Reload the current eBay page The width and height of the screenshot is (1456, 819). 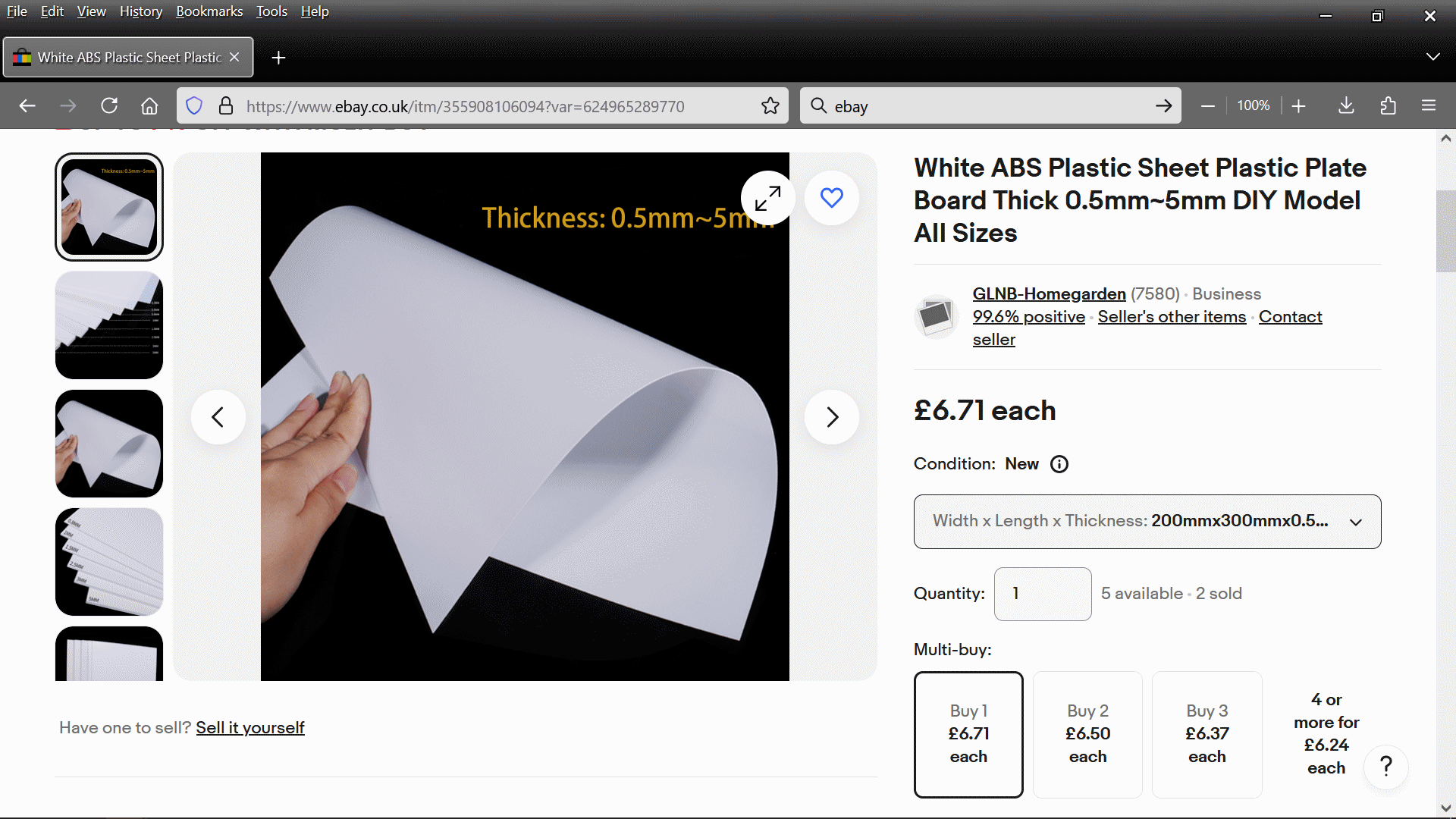point(109,106)
